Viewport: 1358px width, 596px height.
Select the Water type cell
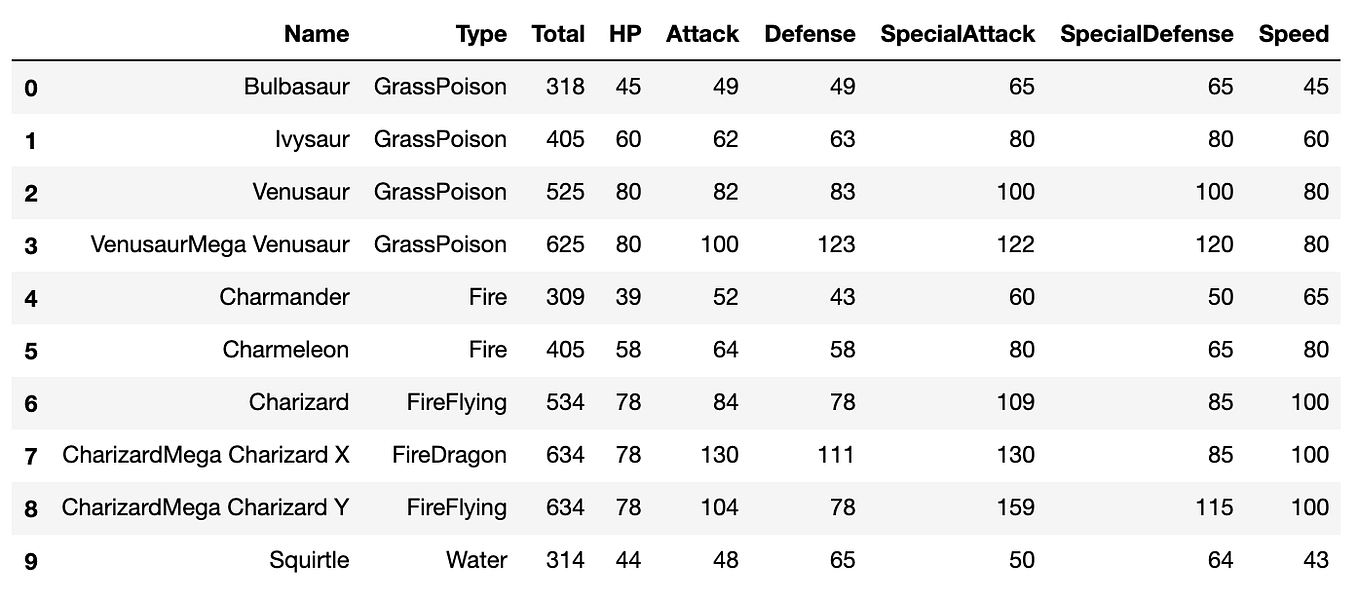tap(477, 560)
